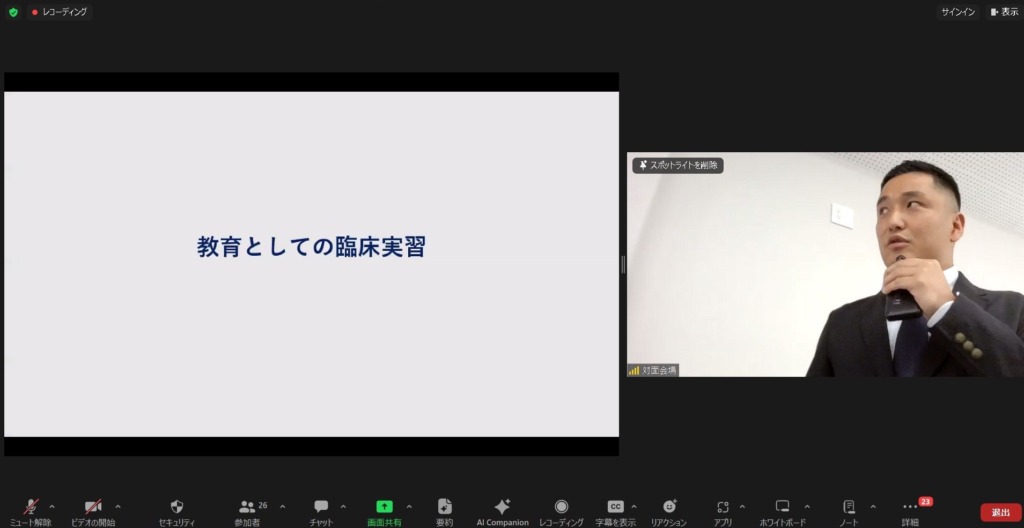Image resolution: width=1024 pixels, height=528 pixels.
Task: Unmute the microphone (ミュート解除)
Action: [31, 507]
